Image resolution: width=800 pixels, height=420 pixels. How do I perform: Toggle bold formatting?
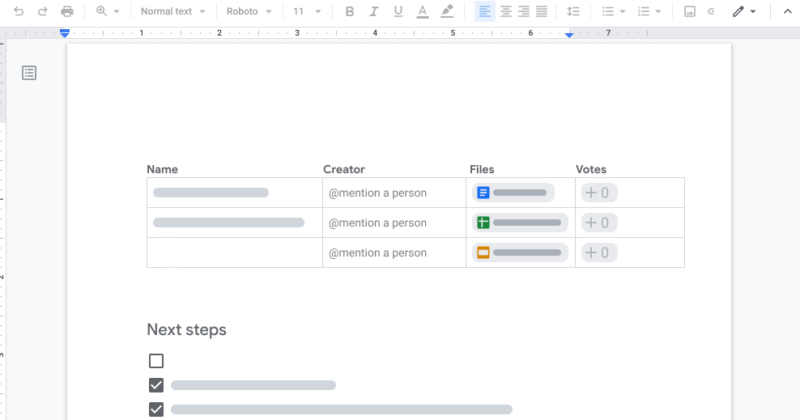point(349,12)
